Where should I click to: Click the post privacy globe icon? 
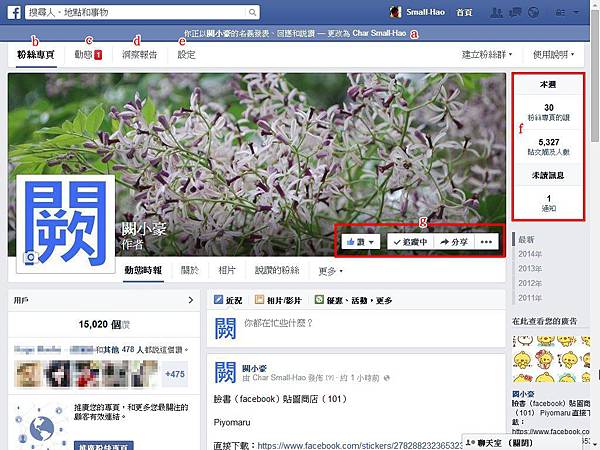(387, 378)
